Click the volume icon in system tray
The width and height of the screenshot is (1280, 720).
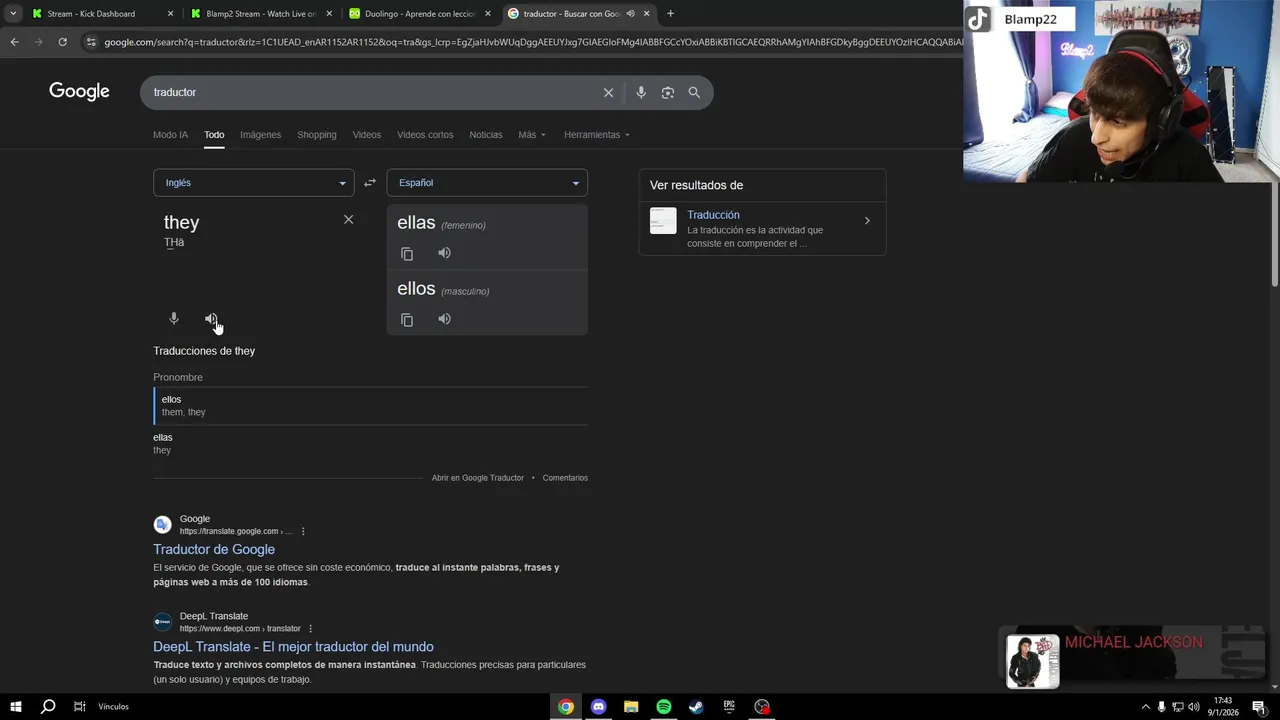(x=1194, y=707)
